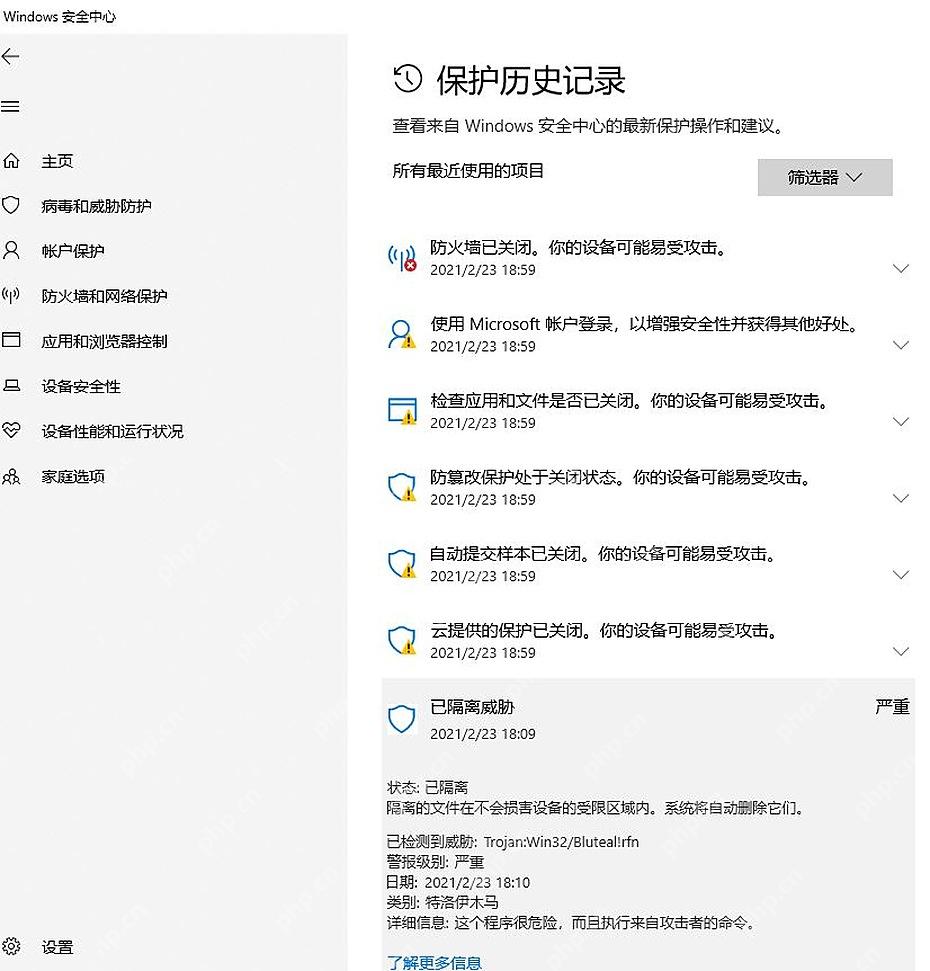This screenshot has width=930, height=971.
Task: Click the window icon for 应用和浏览器控制
Action: pos(11,340)
